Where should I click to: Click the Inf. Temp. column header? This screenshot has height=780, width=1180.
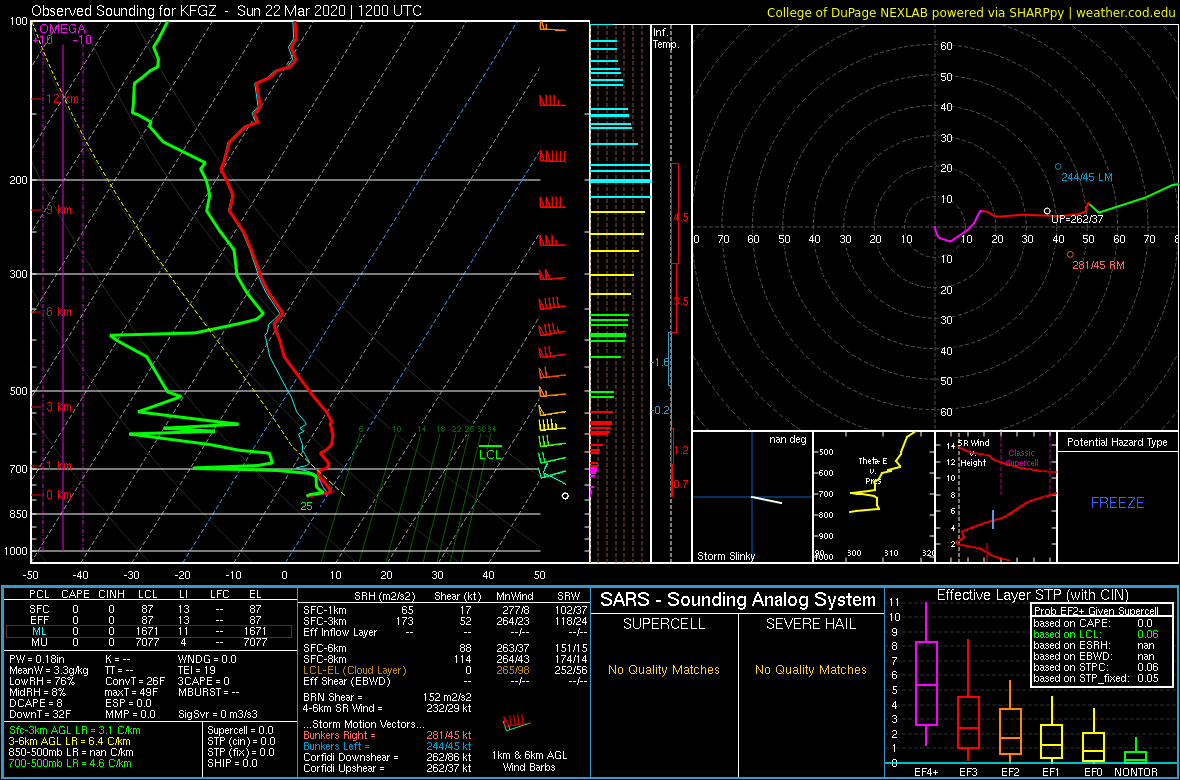[667, 39]
